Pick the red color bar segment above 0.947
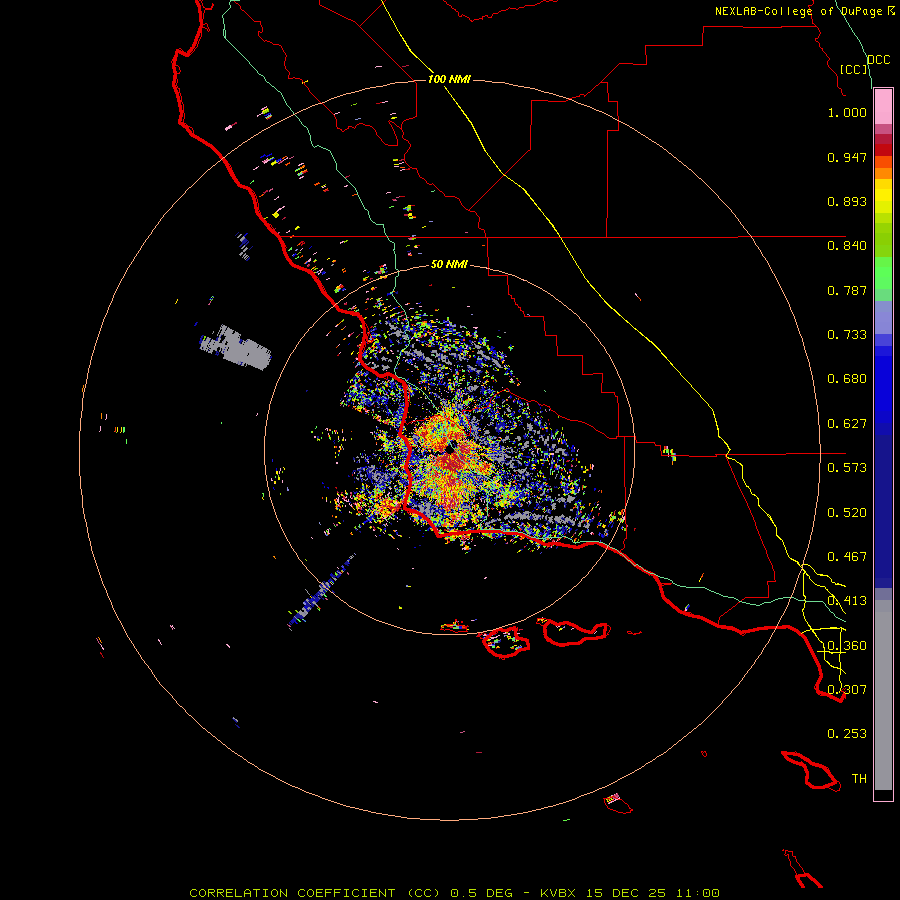 tap(883, 150)
